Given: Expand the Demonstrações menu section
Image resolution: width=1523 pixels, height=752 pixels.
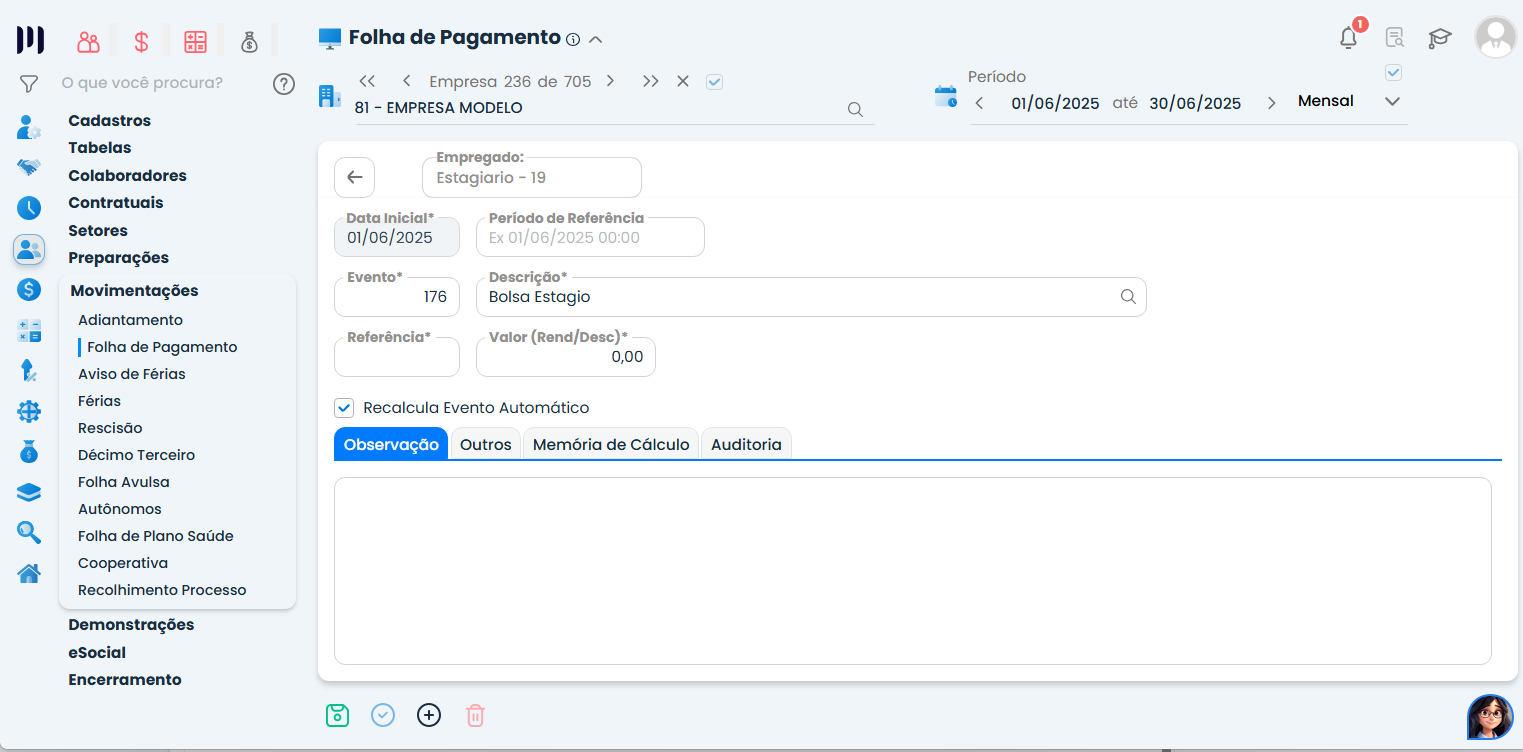Looking at the screenshot, I should tap(131, 625).
